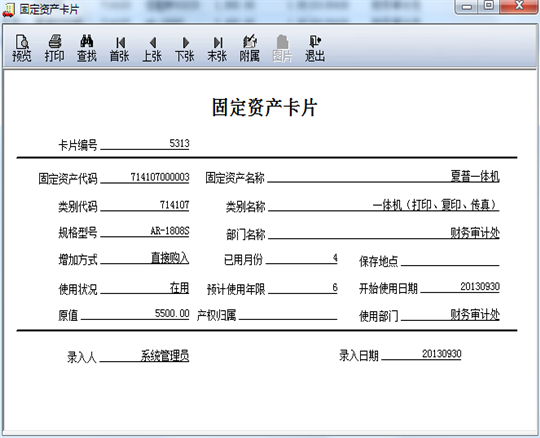
Task: Click the 打印 printer icon
Action: 54,48
